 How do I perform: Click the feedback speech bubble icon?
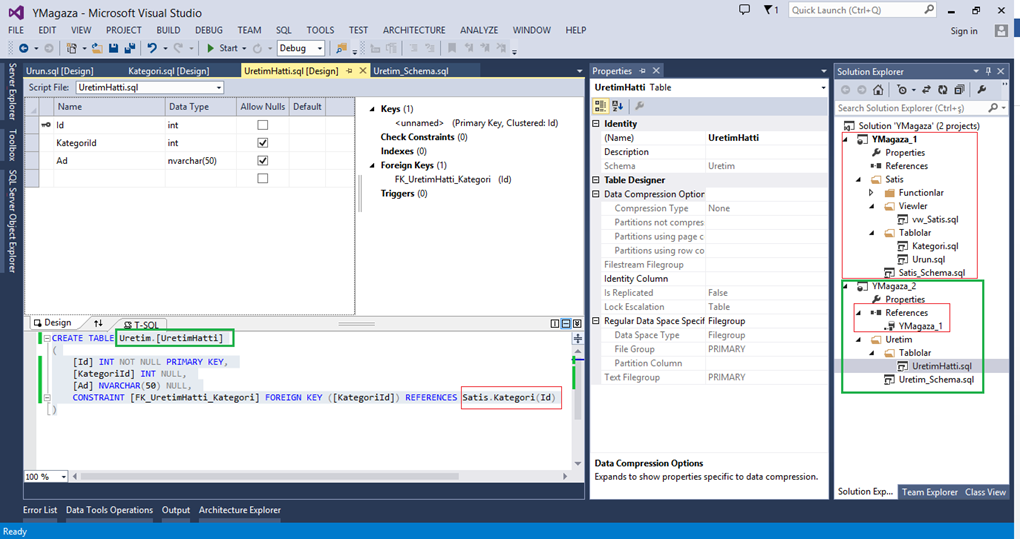click(x=744, y=10)
